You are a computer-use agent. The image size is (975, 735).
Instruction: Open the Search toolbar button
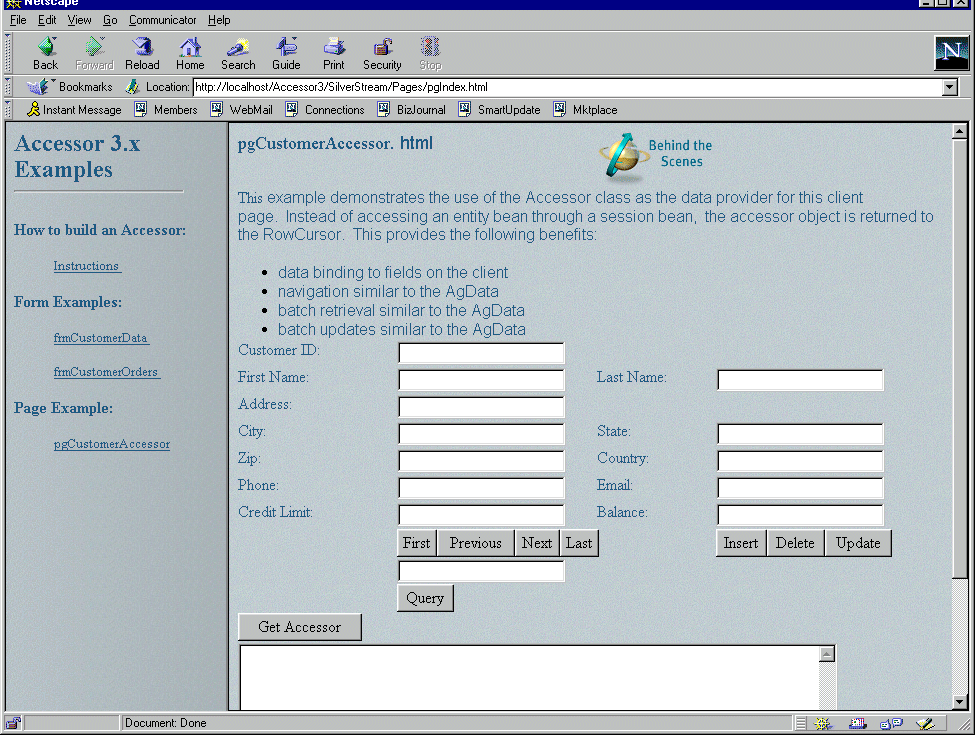pos(238,53)
